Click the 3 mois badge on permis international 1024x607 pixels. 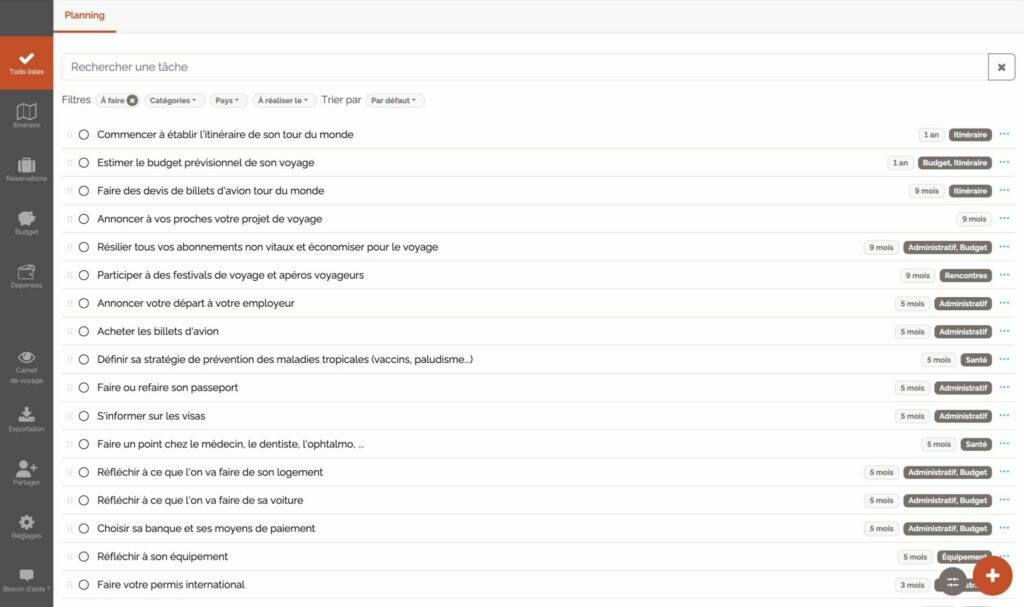[x=912, y=585]
